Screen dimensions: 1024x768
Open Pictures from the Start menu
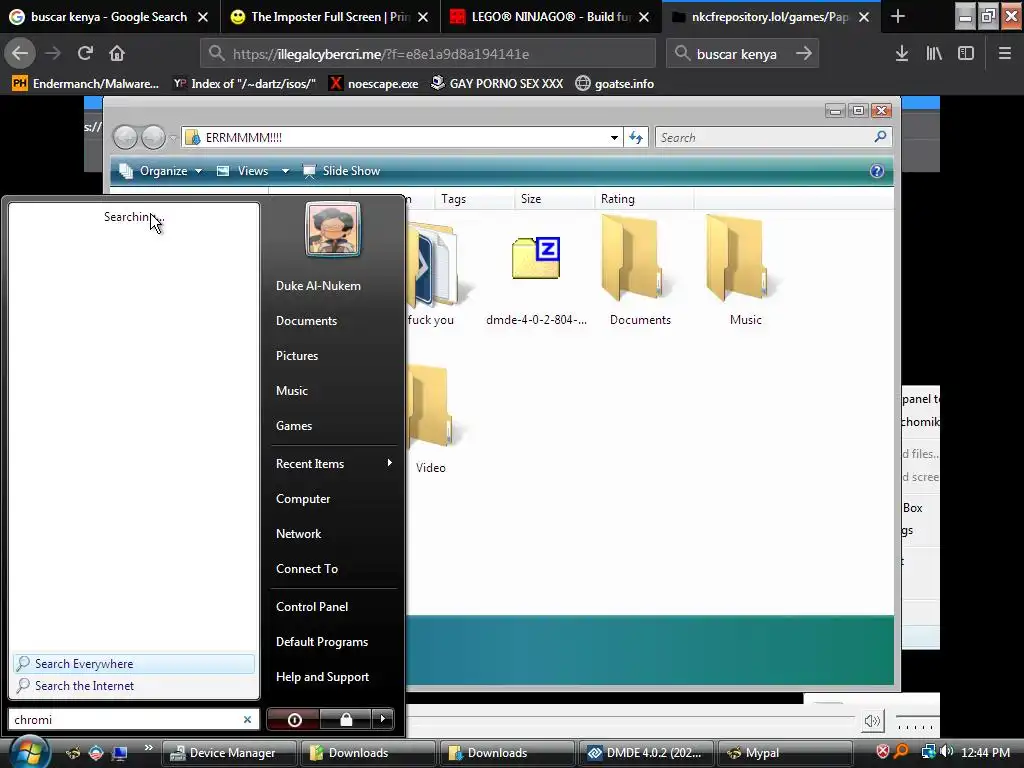(296, 356)
